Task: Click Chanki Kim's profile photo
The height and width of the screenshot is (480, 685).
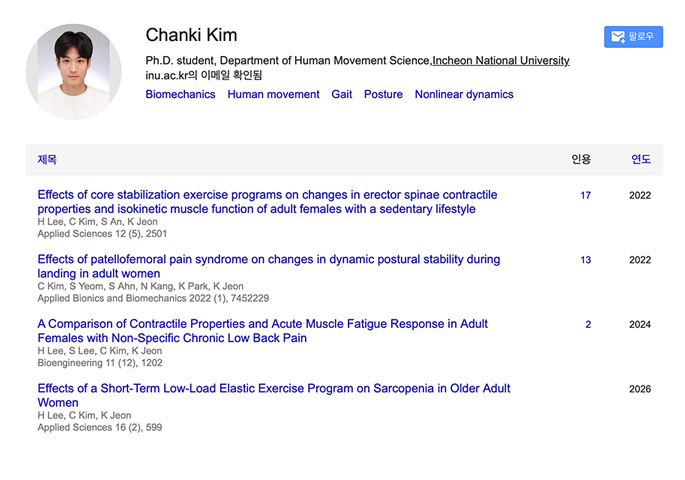Action: pyautogui.click(x=73, y=71)
